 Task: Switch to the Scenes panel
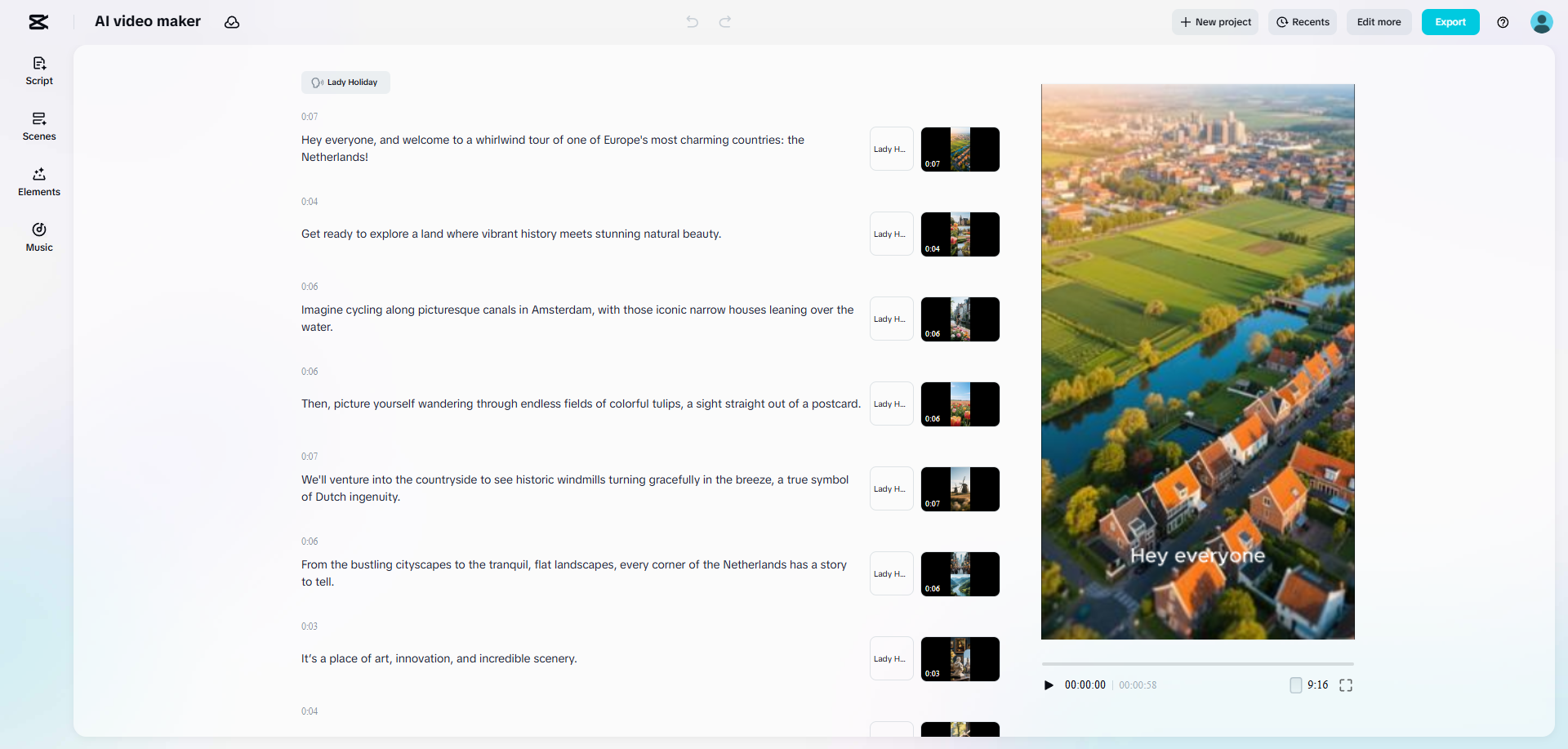coord(38,127)
